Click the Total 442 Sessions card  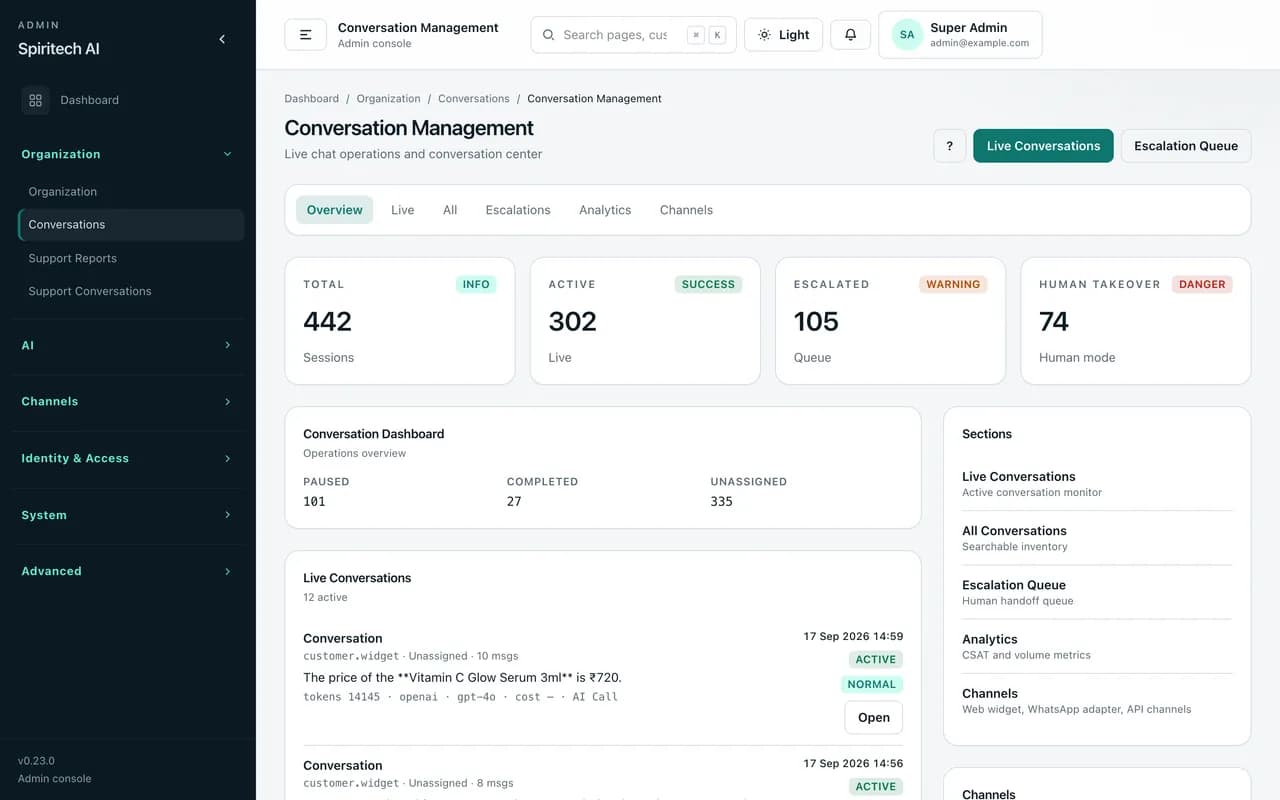pos(400,321)
